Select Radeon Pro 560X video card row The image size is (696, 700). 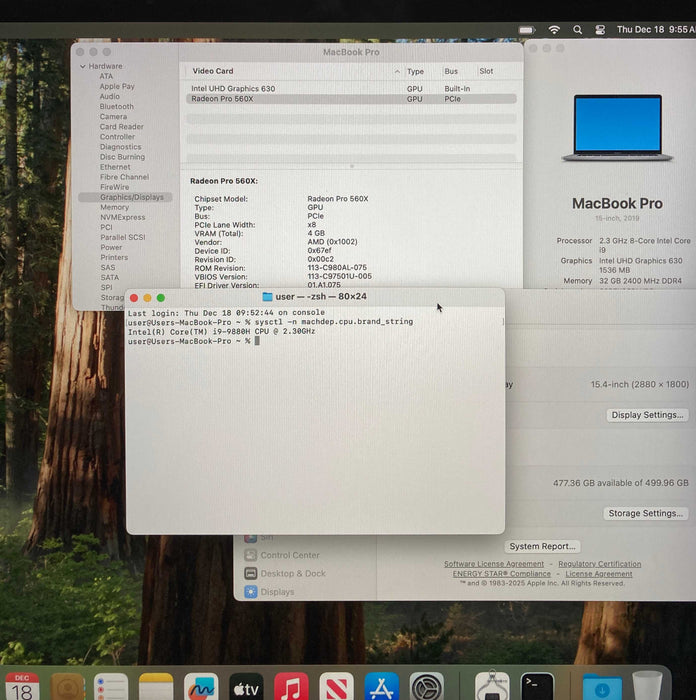click(x=351, y=99)
